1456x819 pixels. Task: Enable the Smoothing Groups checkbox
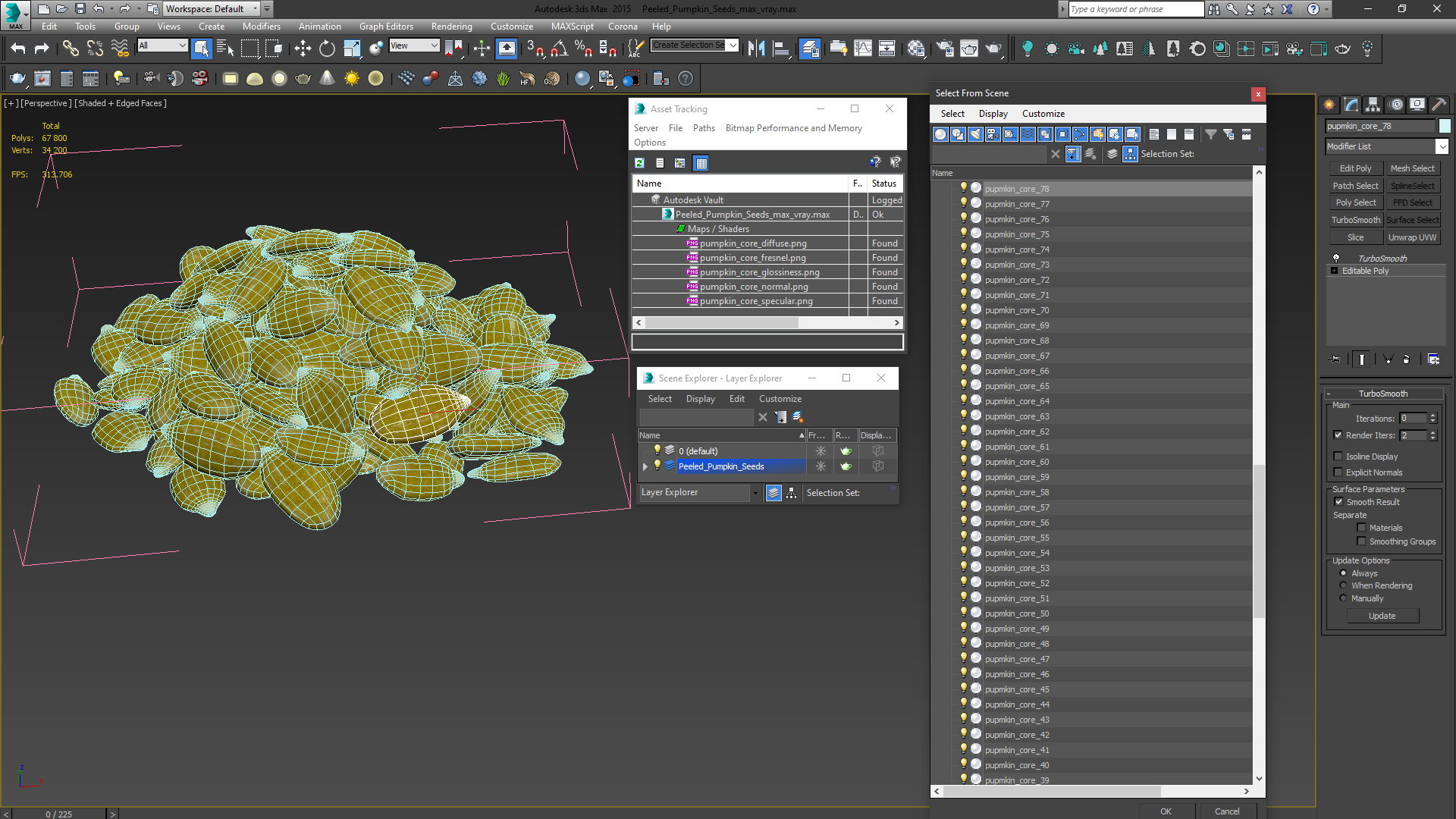1361,541
